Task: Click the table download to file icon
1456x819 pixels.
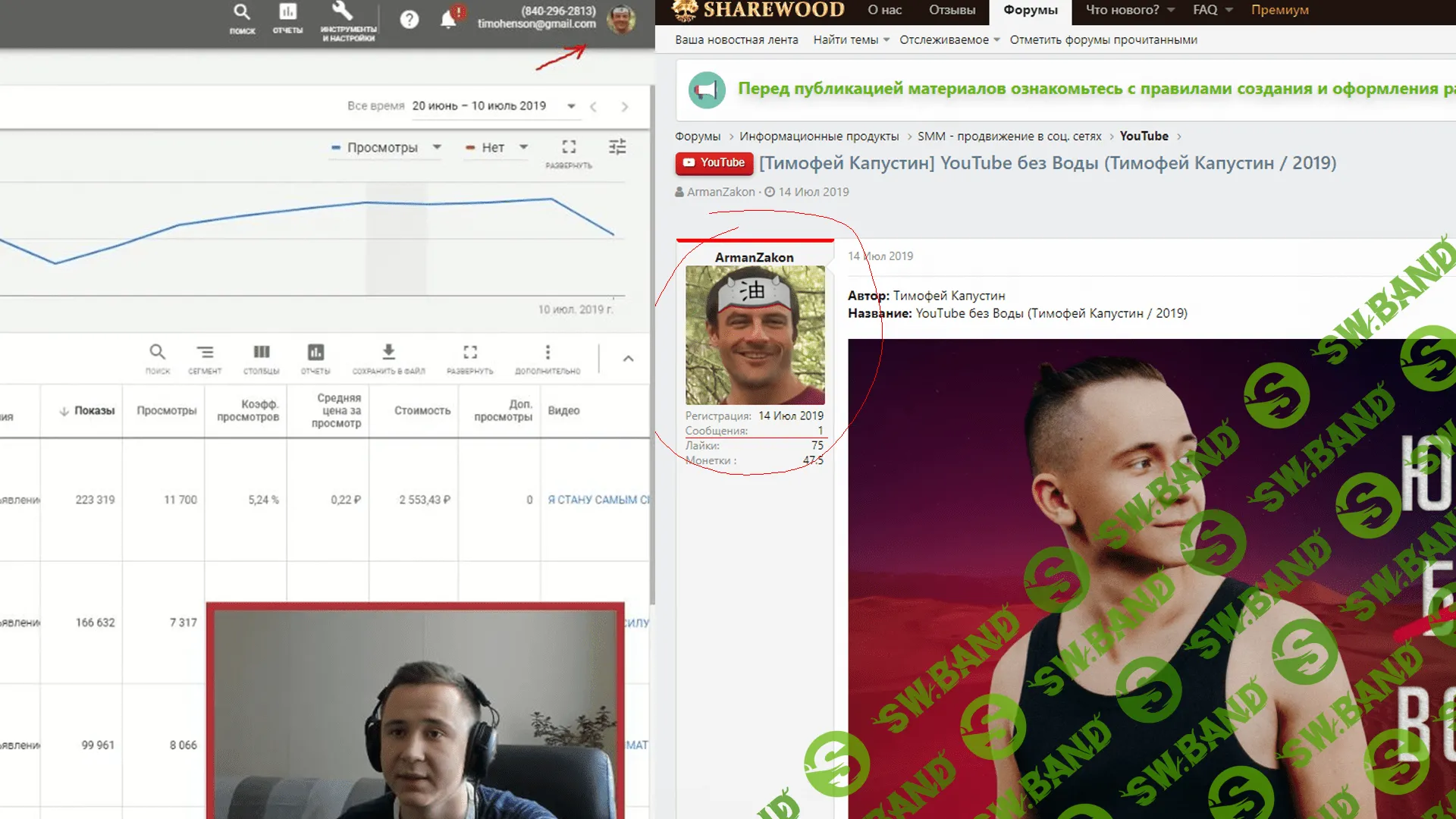Action: (x=388, y=353)
